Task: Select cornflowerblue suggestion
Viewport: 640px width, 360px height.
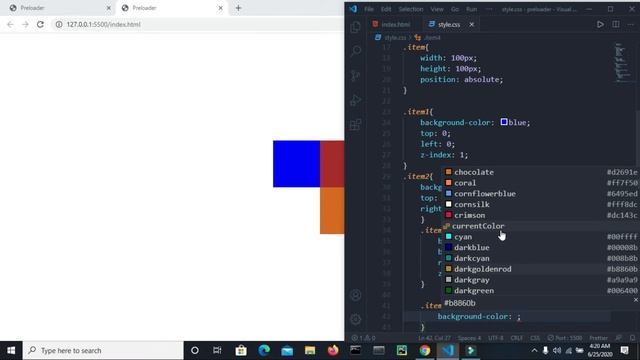Action: tap(541, 194)
